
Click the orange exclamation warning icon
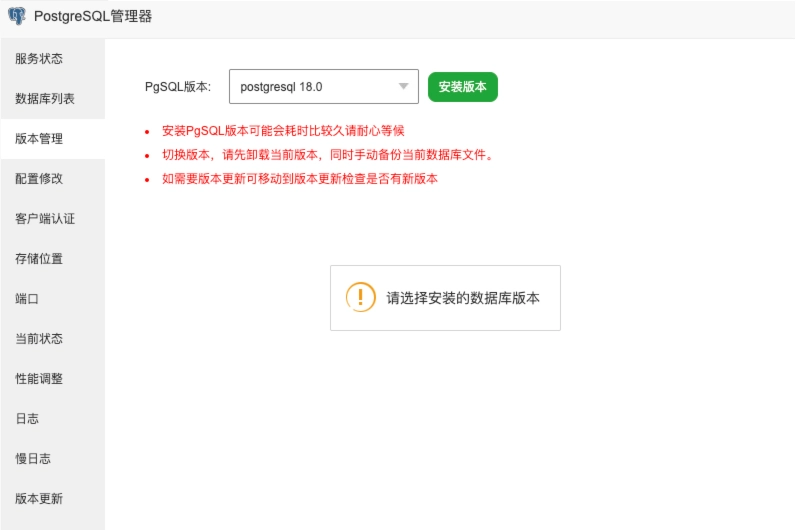tap(360, 297)
